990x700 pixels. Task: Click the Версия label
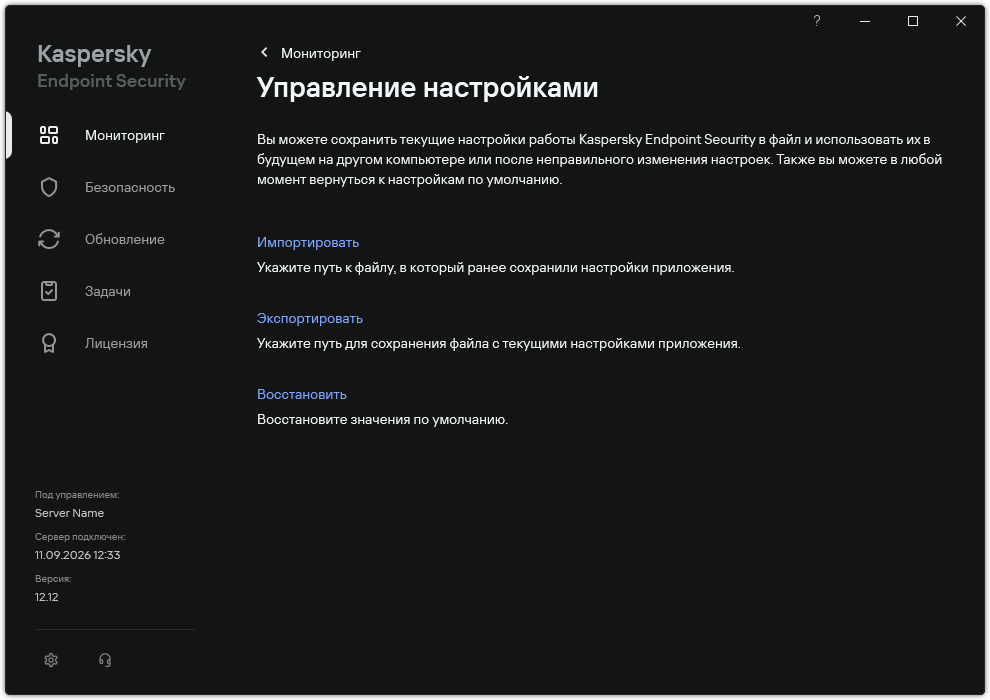[x=52, y=579]
